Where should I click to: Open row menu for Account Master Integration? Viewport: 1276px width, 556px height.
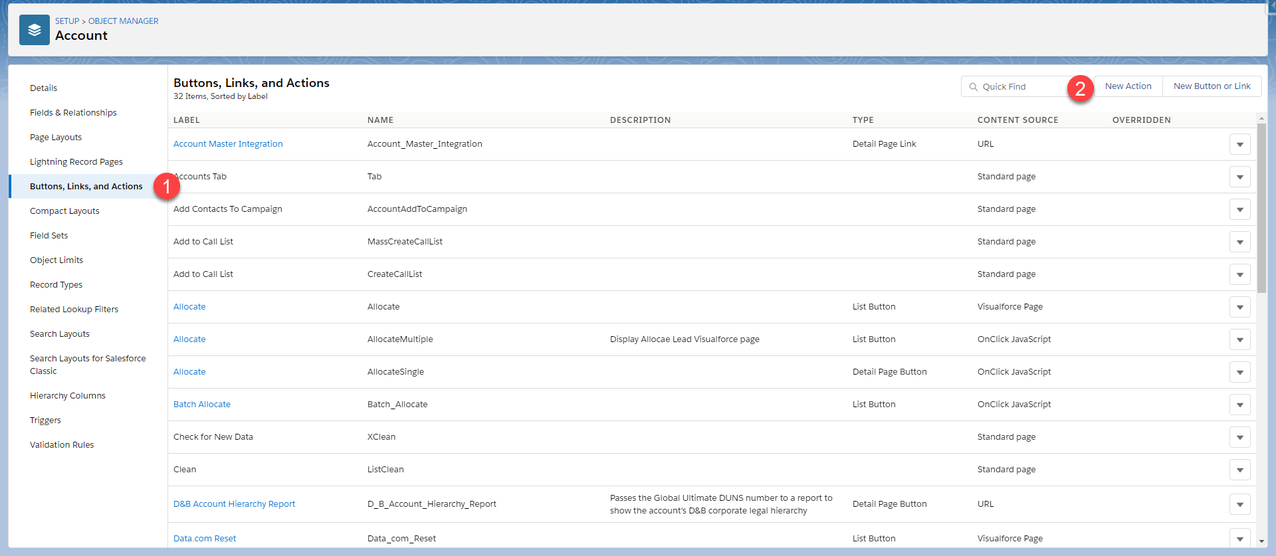1240,144
